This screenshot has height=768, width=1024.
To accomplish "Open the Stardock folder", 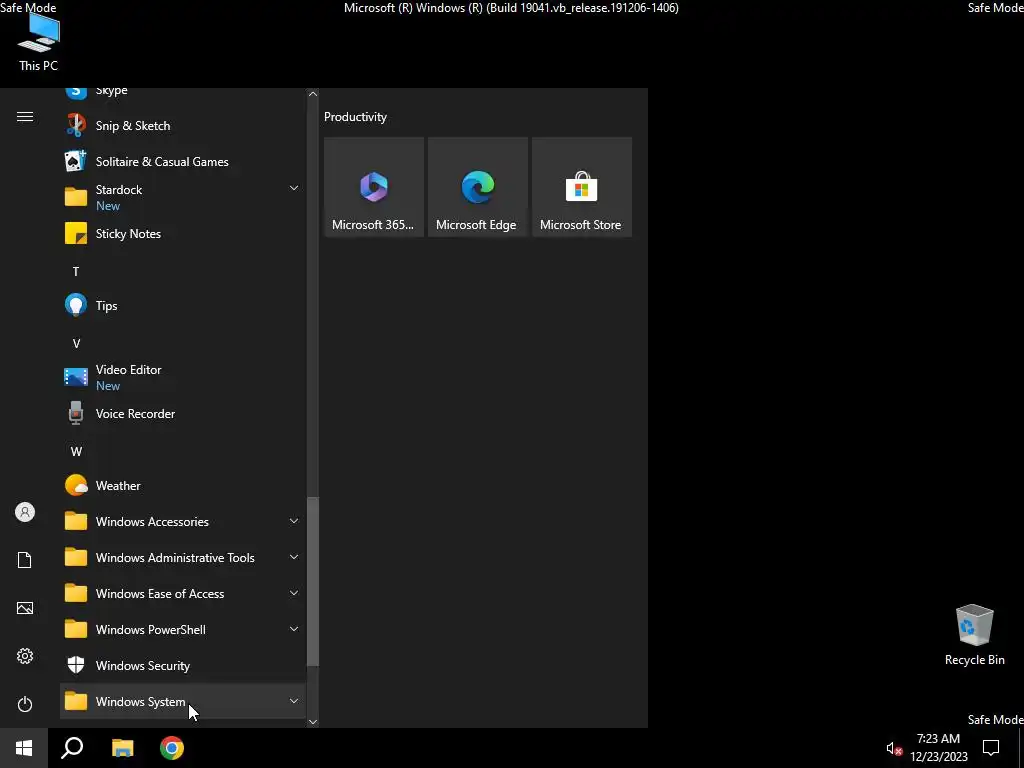I will pyautogui.click(x=183, y=197).
